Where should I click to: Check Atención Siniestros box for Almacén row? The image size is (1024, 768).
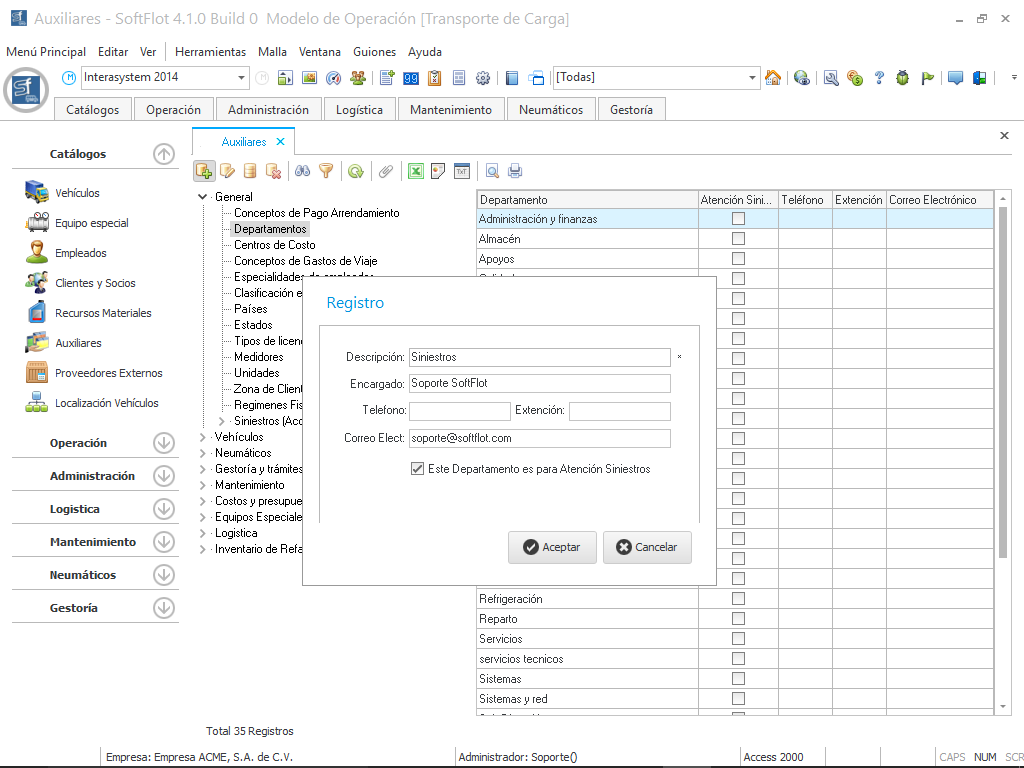click(738, 239)
